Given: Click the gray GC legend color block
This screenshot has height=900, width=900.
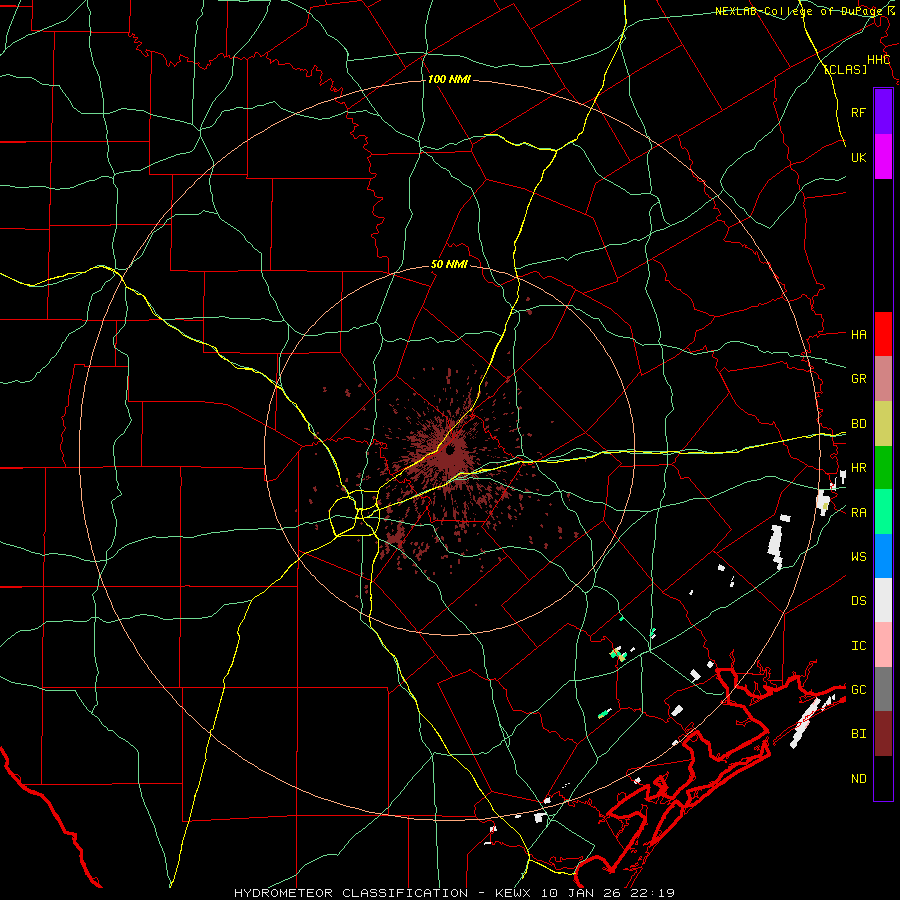Looking at the screenshot, I should coord(883,689).
